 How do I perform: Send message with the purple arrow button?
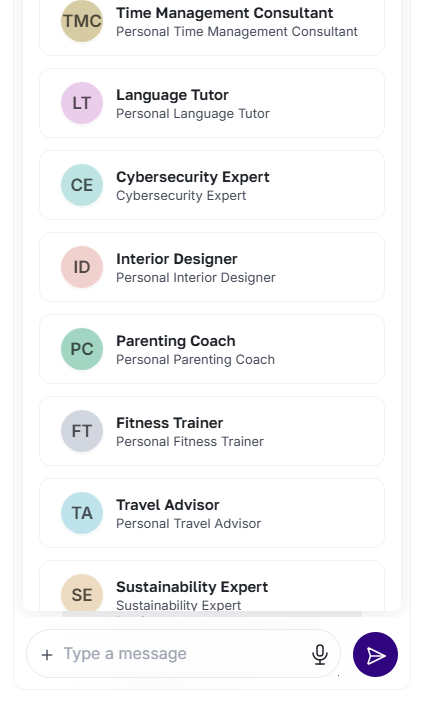(375, 654)
